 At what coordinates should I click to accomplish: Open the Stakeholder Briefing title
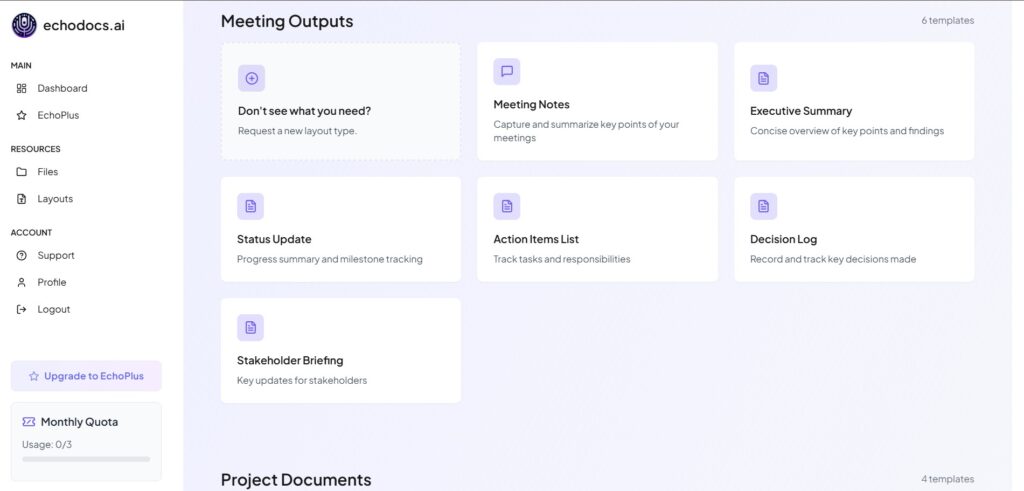point(290,360)
